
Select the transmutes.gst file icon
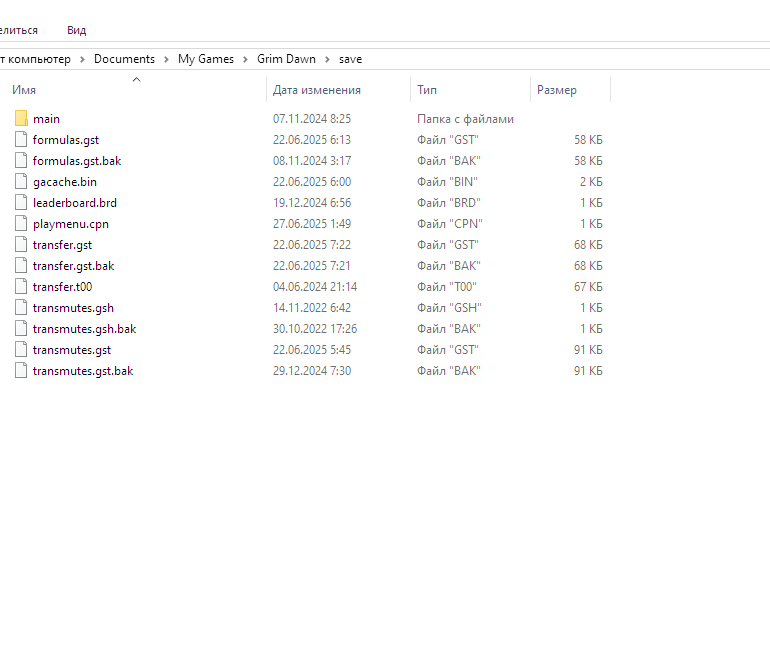tap(21, 350)
